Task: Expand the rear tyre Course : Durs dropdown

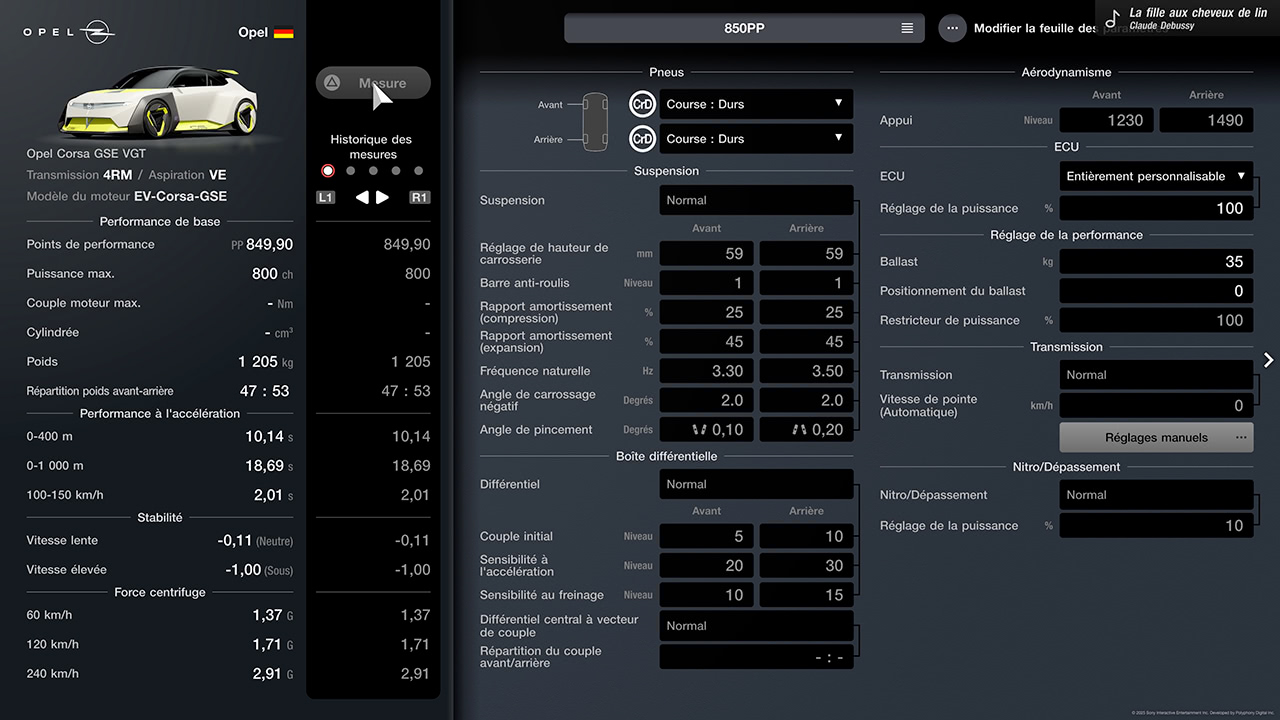Action: [x=756, y=139]
